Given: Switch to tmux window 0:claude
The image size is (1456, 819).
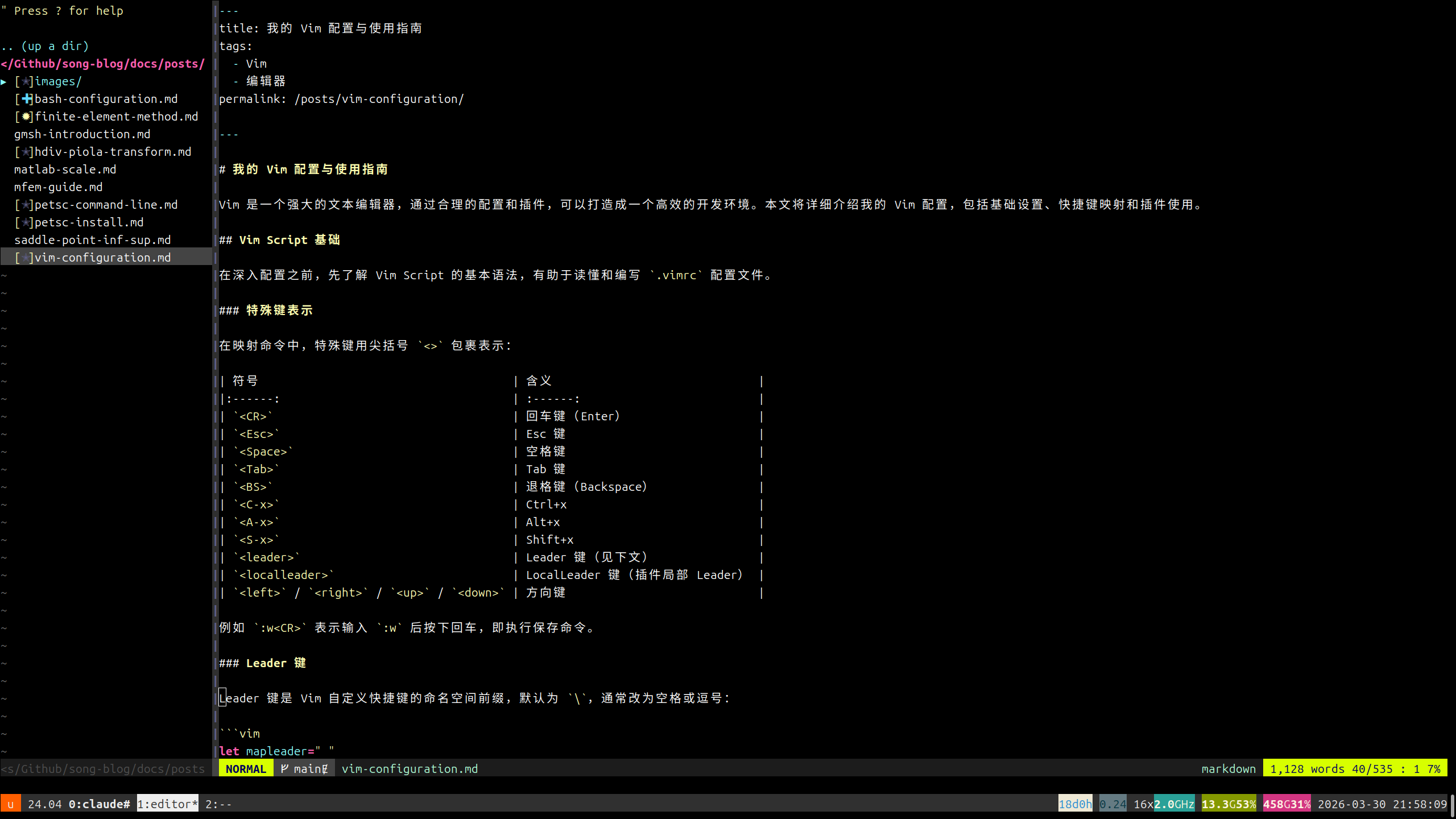Looking at the screenshot, I should coord(99,804).
